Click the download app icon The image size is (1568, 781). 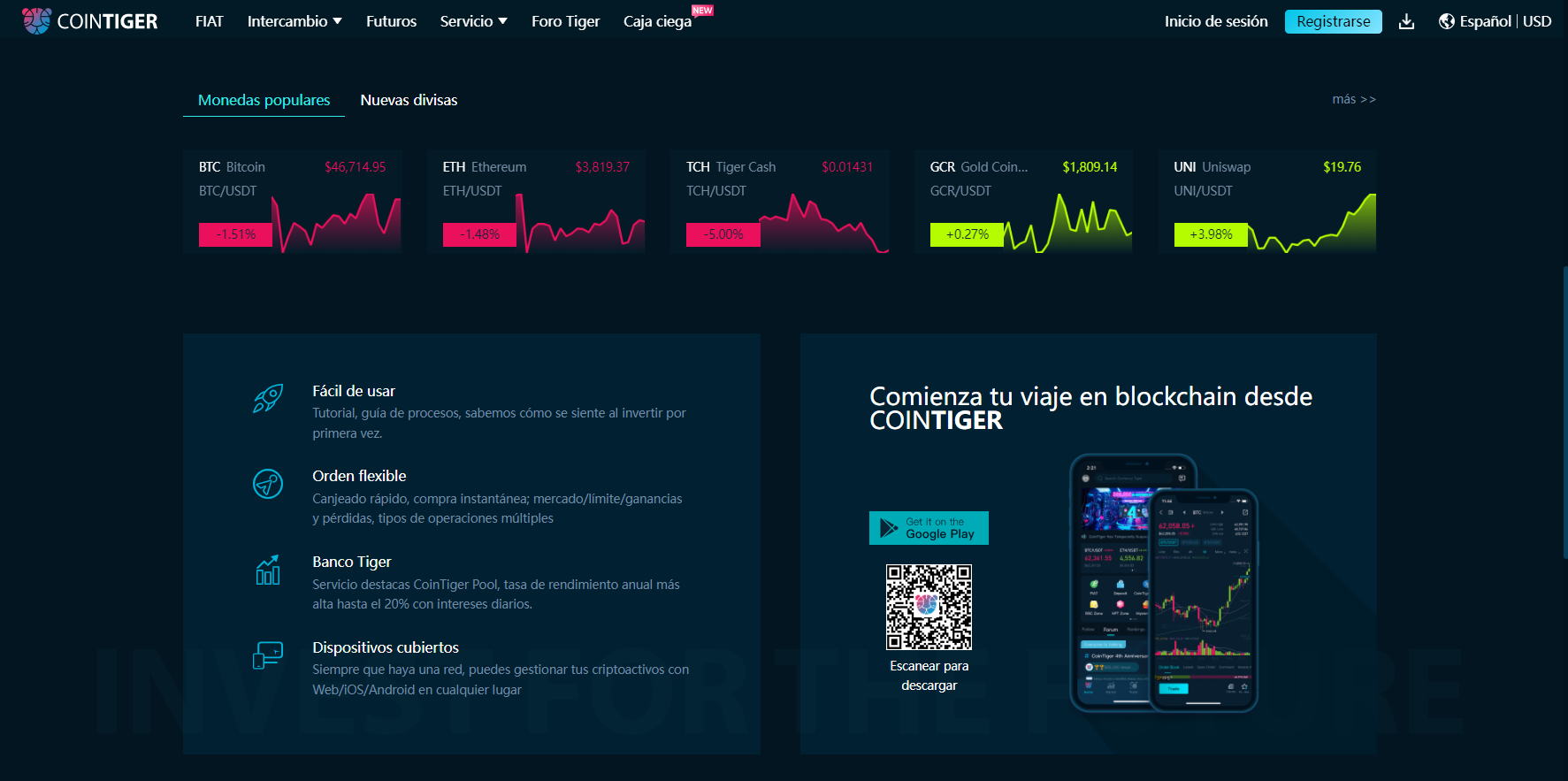click(1406, 21)
